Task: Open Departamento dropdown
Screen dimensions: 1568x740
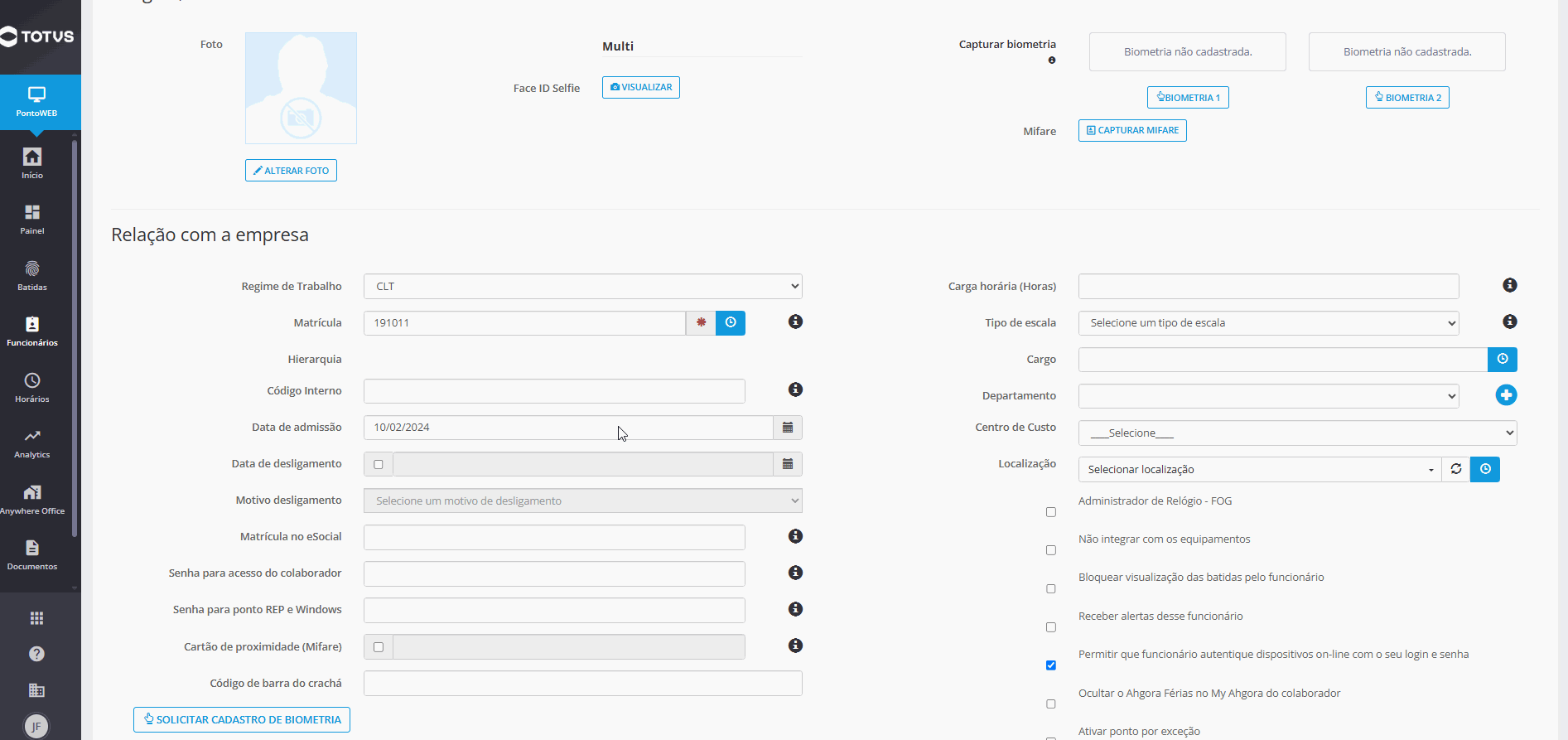Action: (1269, 396)
